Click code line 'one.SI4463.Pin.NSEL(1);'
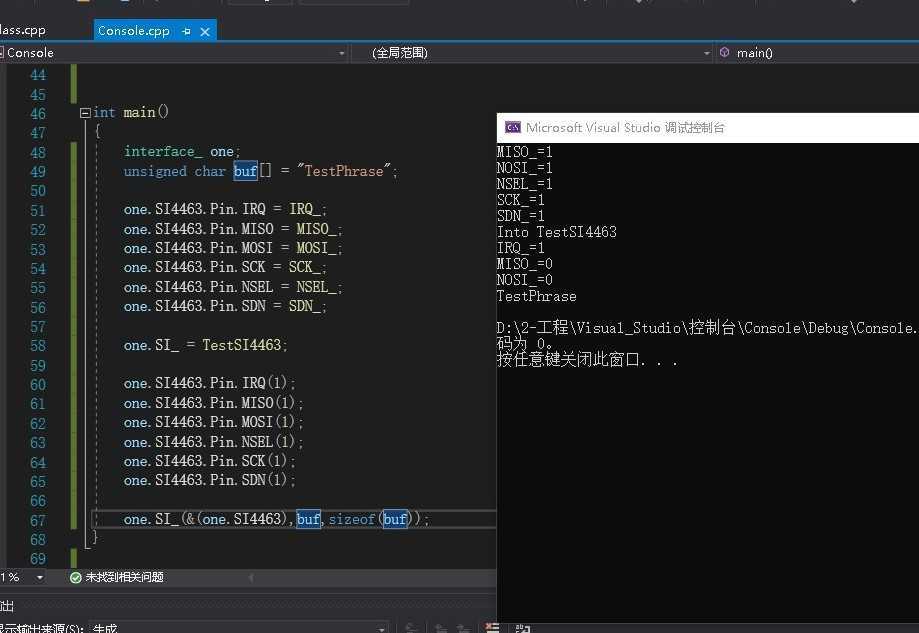The image size is (919, 633). (x=213, y=442)
